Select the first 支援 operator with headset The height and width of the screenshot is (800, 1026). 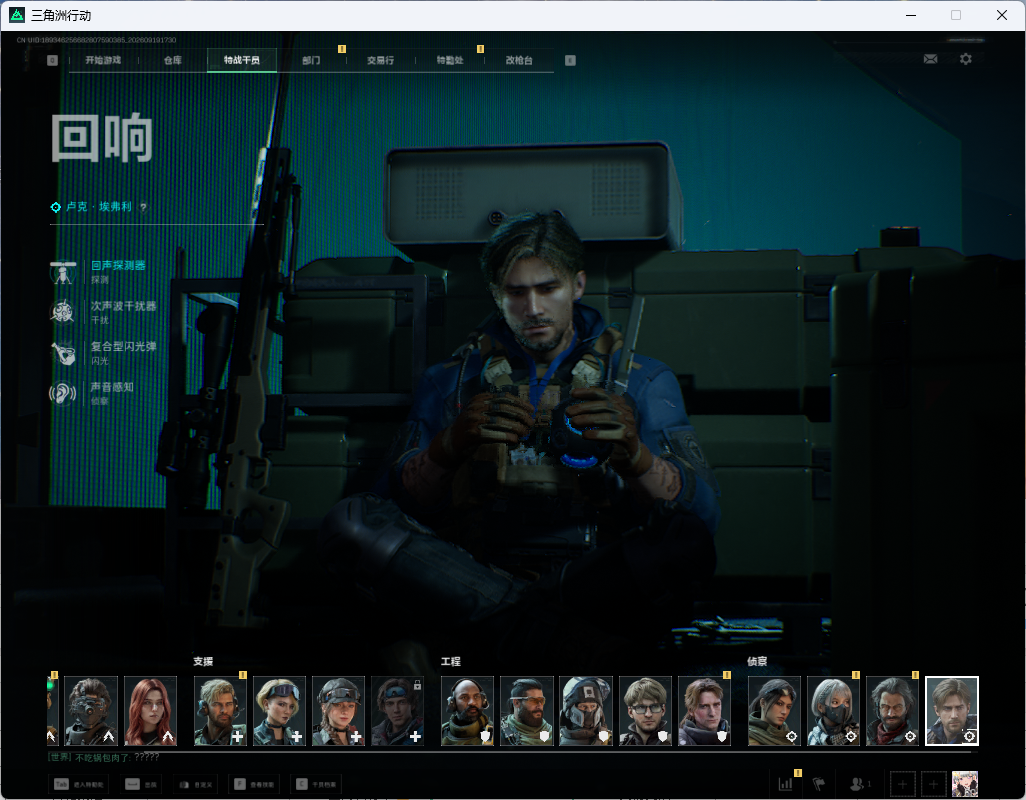[x=220, y=711]
